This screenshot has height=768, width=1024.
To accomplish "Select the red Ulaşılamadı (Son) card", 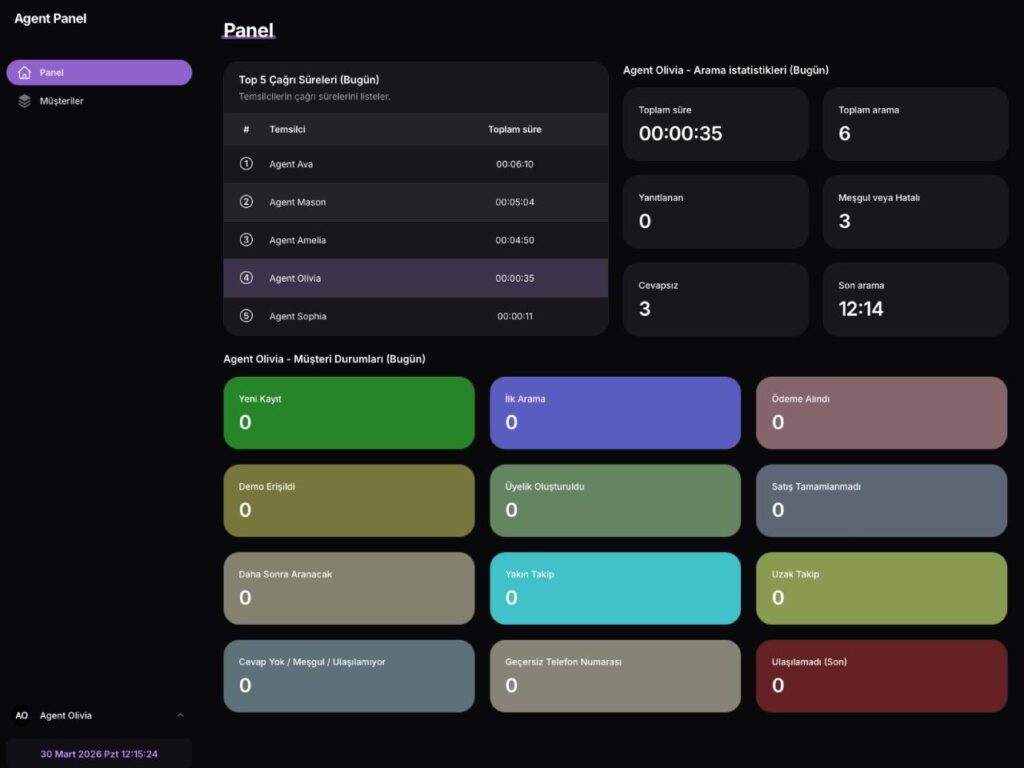I will (882, 676).
